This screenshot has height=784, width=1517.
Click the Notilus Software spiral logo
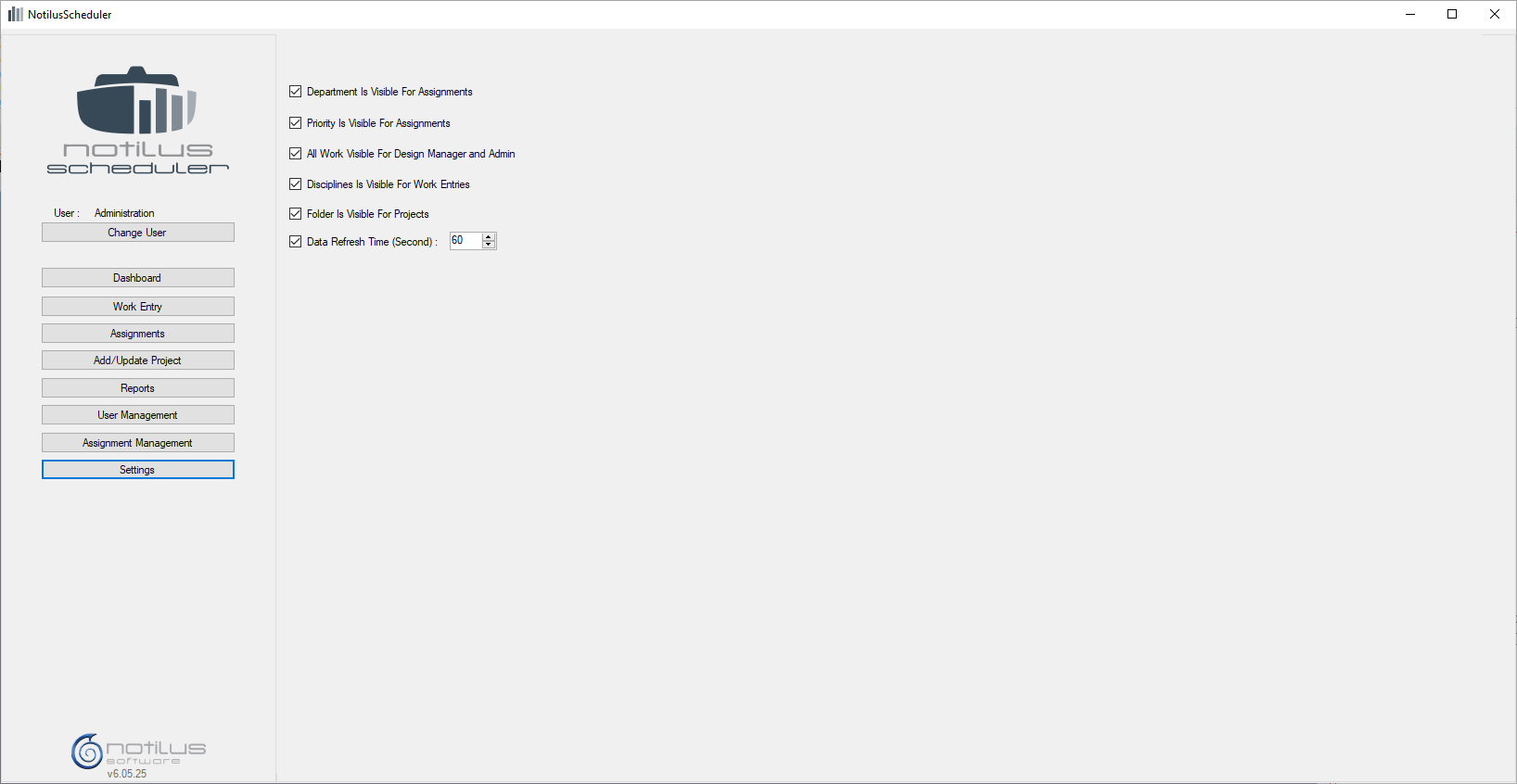tap(87, 751)
